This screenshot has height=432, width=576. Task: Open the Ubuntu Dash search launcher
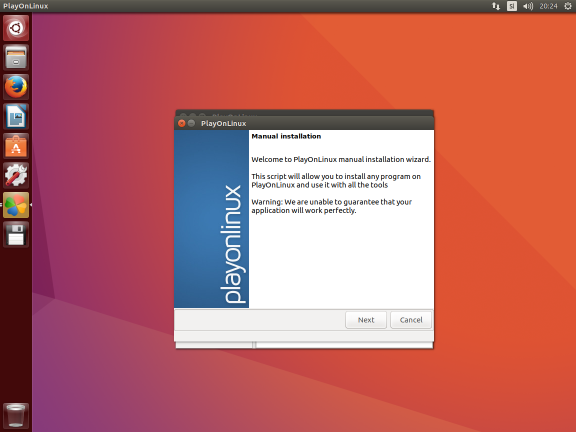pos(16,28)
